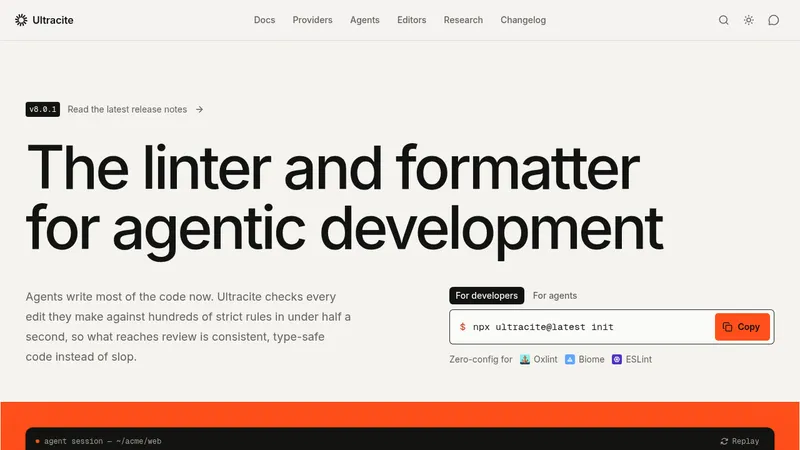This screenshot has width=800, height=450.
Task: Click the dollar prompt symbol
Action: point(462,327)
